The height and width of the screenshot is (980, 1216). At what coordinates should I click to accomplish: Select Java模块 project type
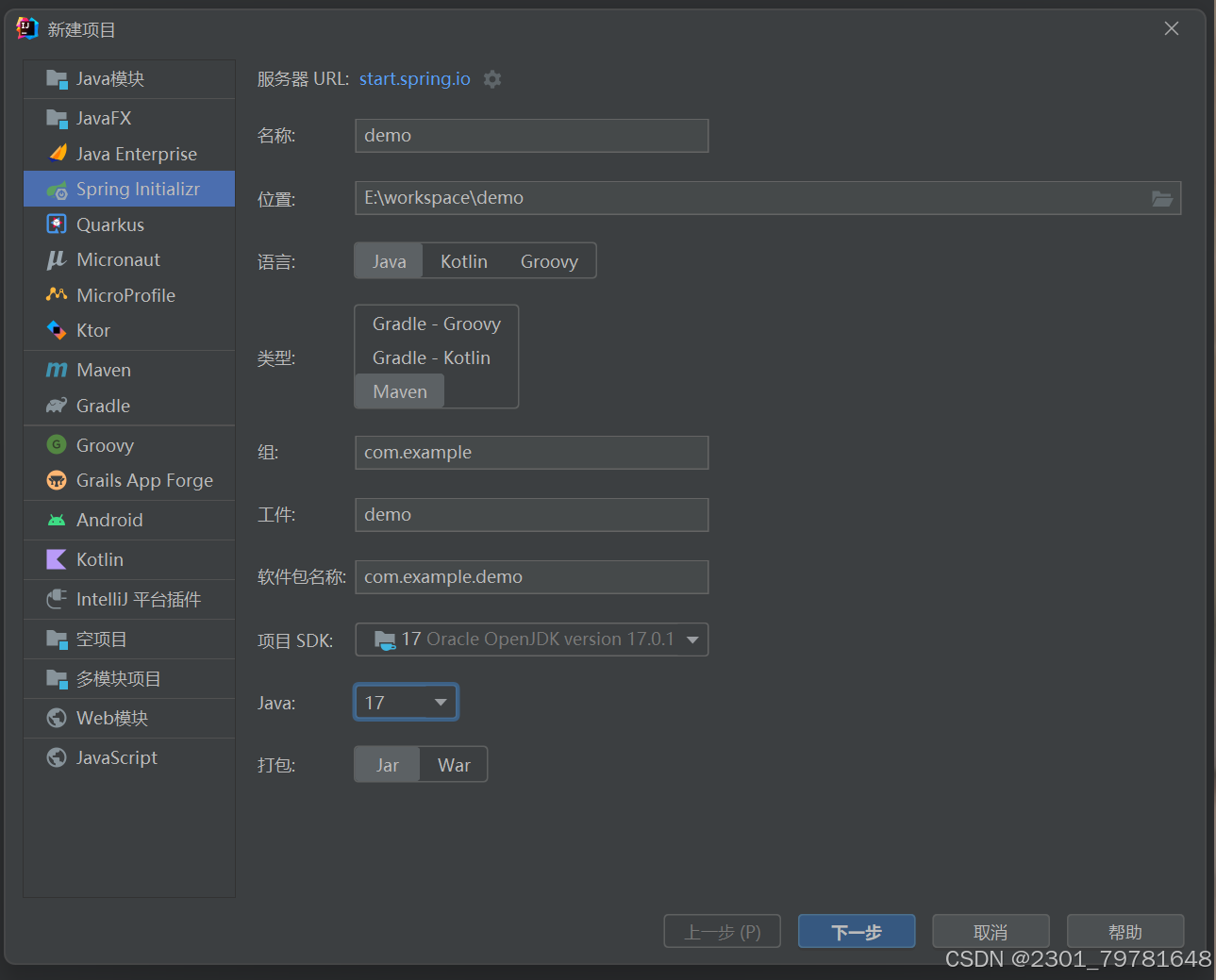129,79
